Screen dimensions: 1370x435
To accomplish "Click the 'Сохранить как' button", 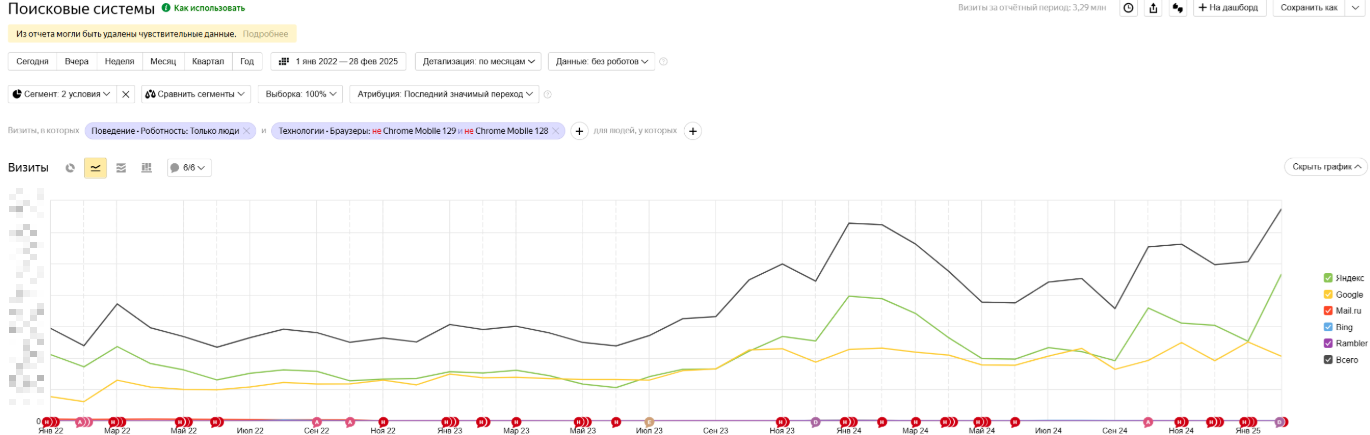I will tap(1308, 8).
